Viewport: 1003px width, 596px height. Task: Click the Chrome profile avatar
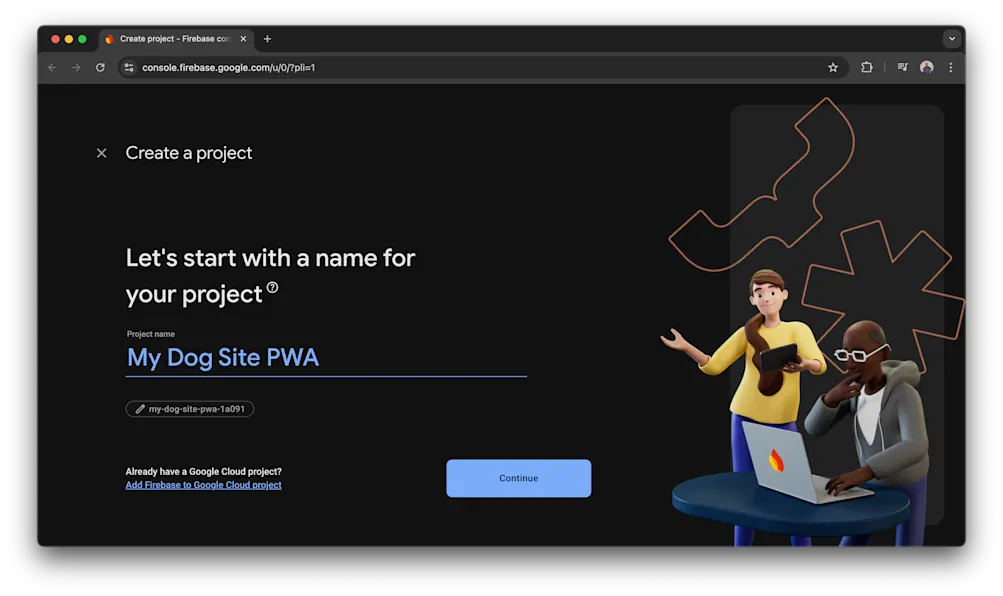(925, 67)
